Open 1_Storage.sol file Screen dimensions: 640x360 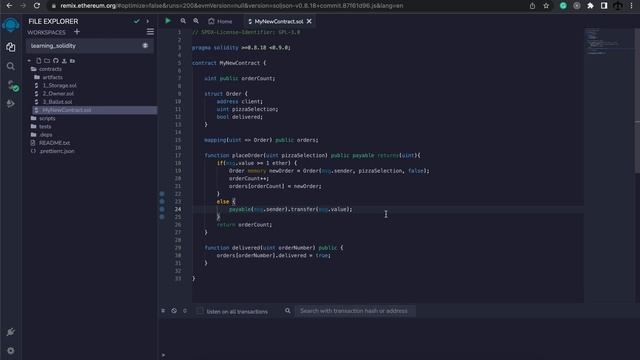(x=60, y=85)
